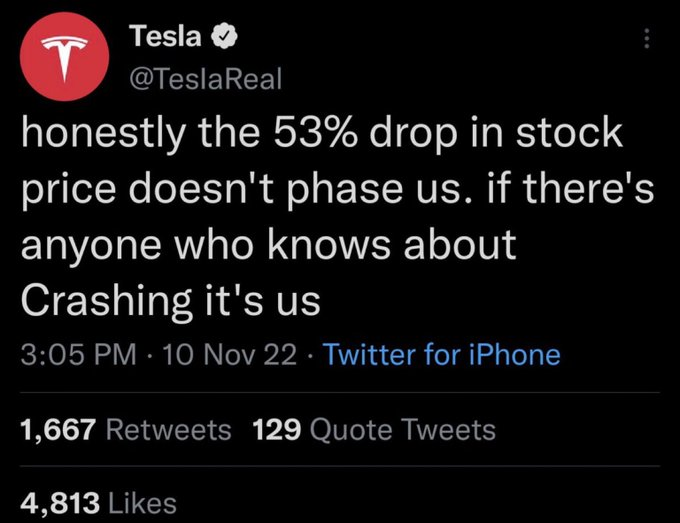
Task: Click the "Crashing it's us" tweet line
Action: pyautogui.click(x=170, y=301)
